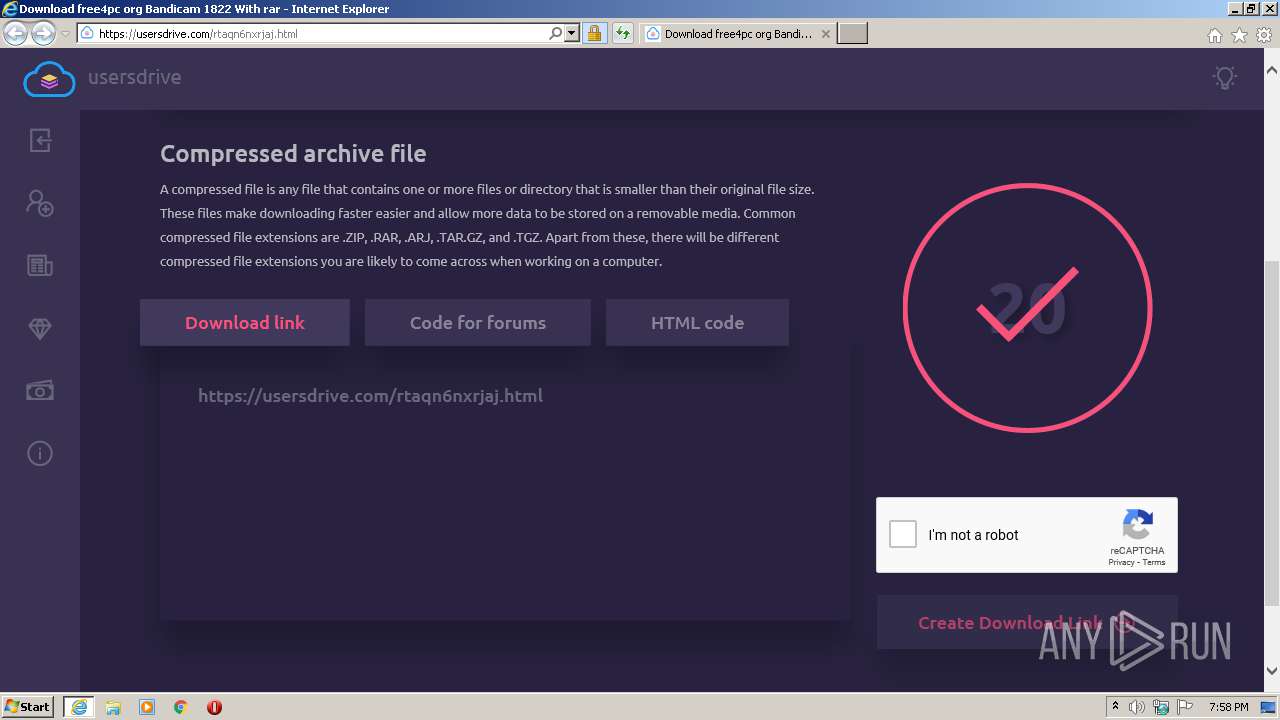Toggle the lightbulb theme icon
1280x720 pixels.
coord(1225,77)
